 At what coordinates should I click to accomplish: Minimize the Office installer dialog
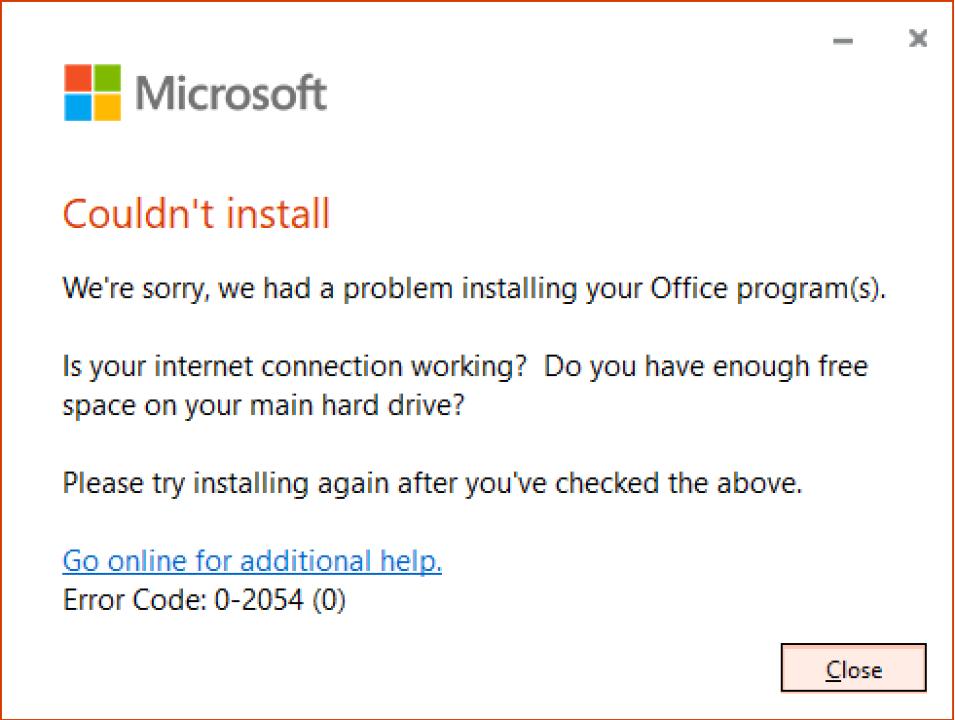[x=843, y=41]
